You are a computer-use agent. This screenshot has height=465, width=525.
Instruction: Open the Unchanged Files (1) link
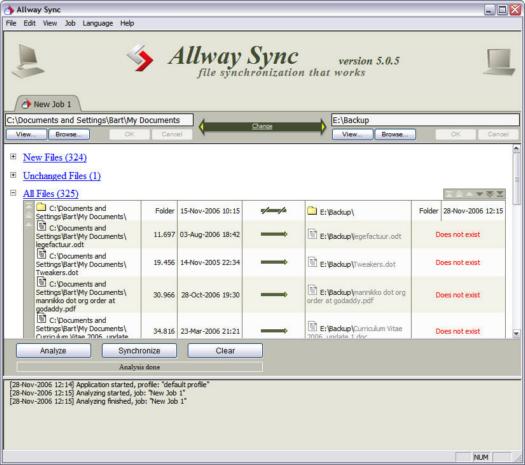(x=62, y=176)
